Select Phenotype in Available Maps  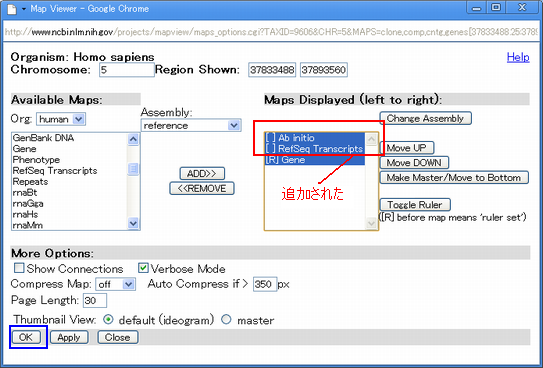(x=69, y=160)
